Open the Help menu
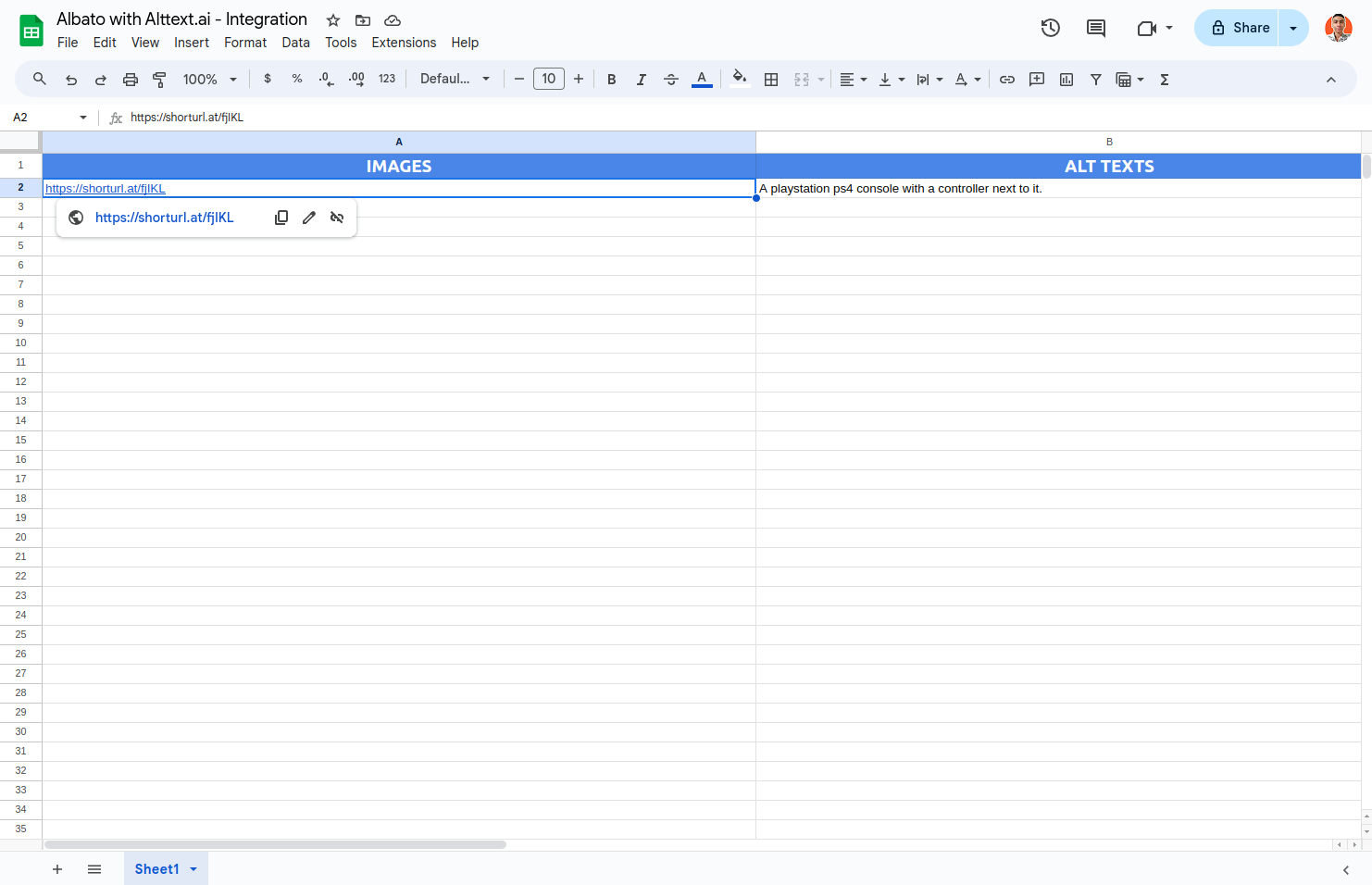Image resolution: width=1372 pixels, height=885 pixels. (465, 43)
